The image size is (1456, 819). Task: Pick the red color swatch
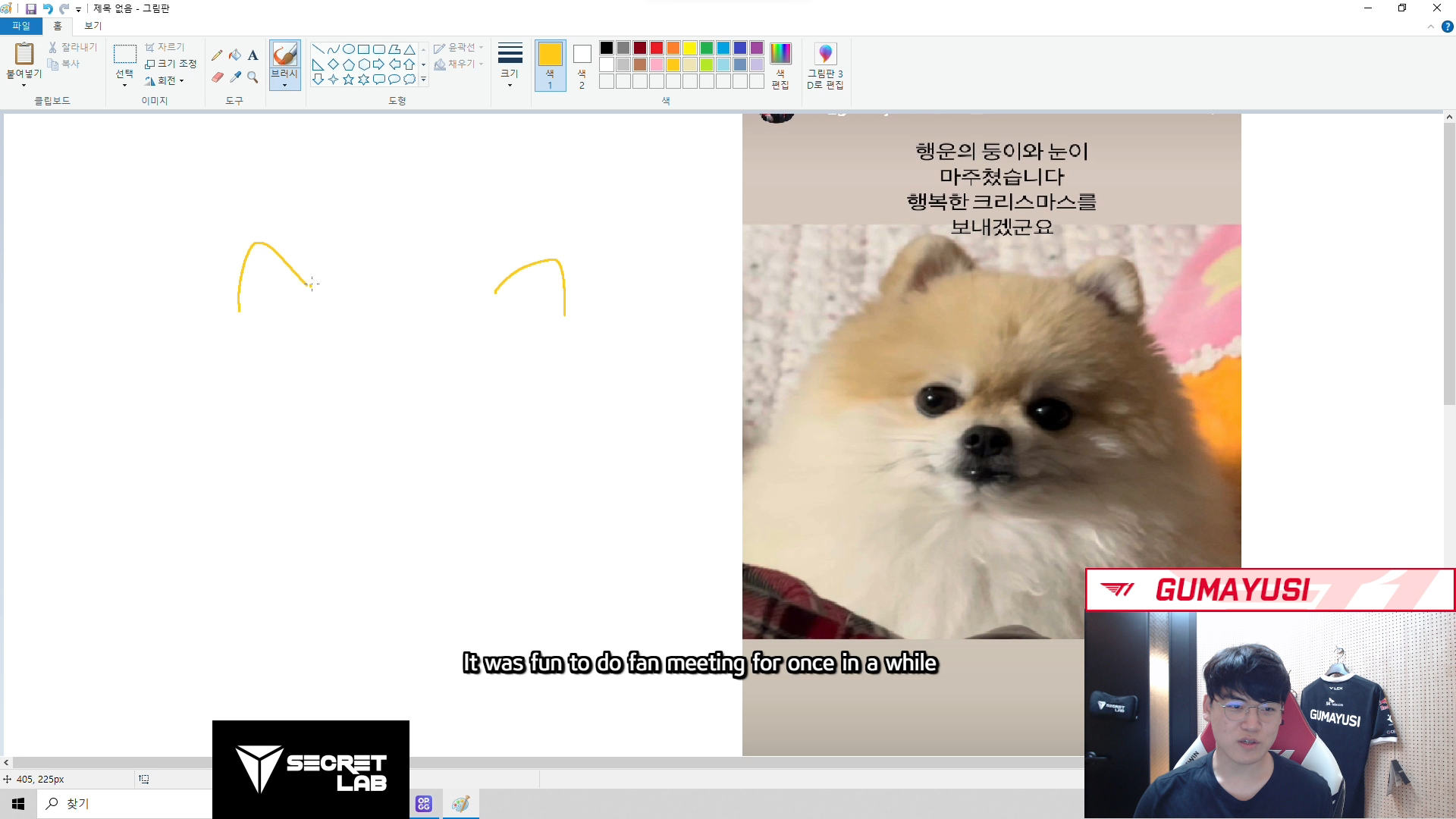coord(657,48)
